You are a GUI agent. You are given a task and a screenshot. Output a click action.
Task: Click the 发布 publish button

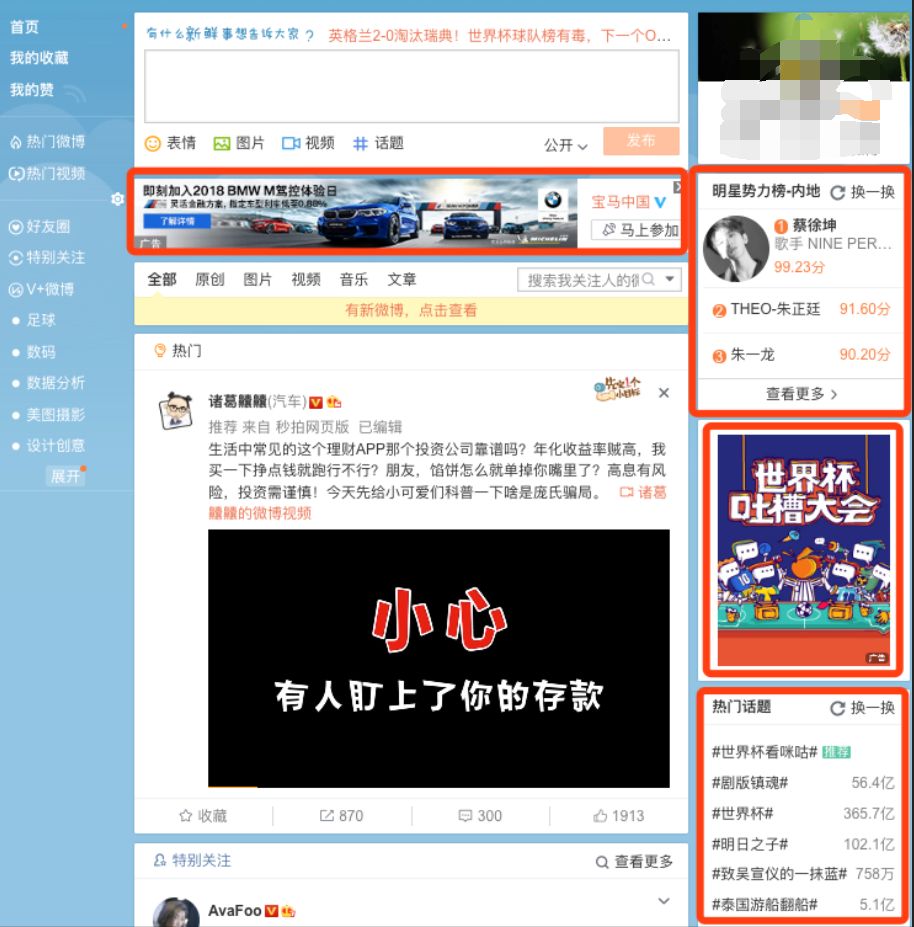coord(640,142)
